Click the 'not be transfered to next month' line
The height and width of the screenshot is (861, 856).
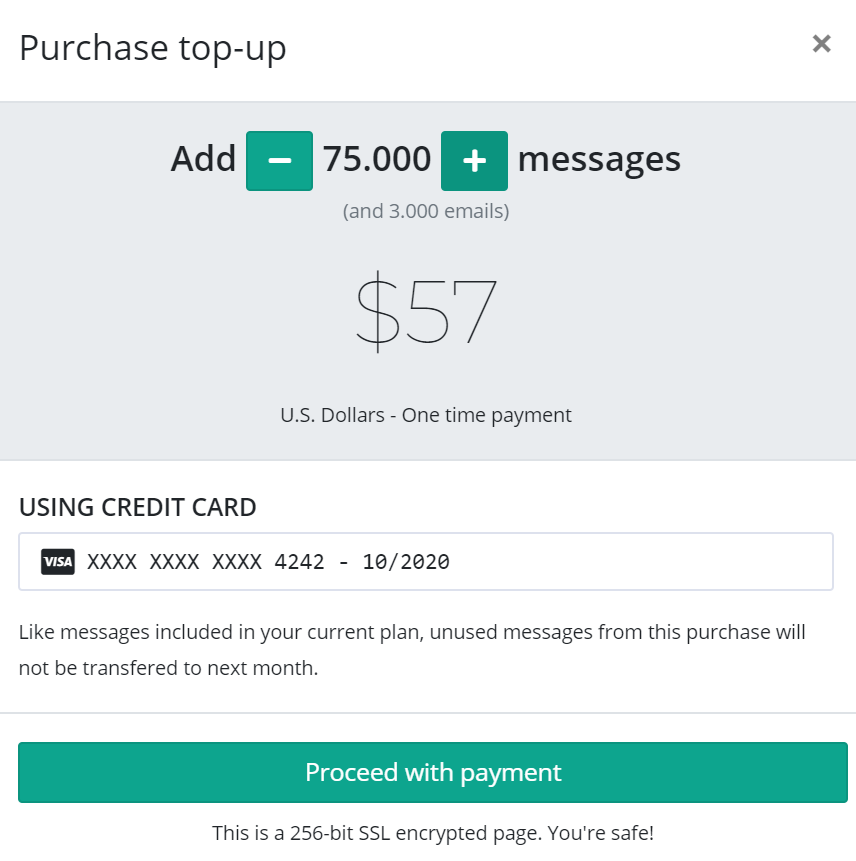click(x=169, y=668)
